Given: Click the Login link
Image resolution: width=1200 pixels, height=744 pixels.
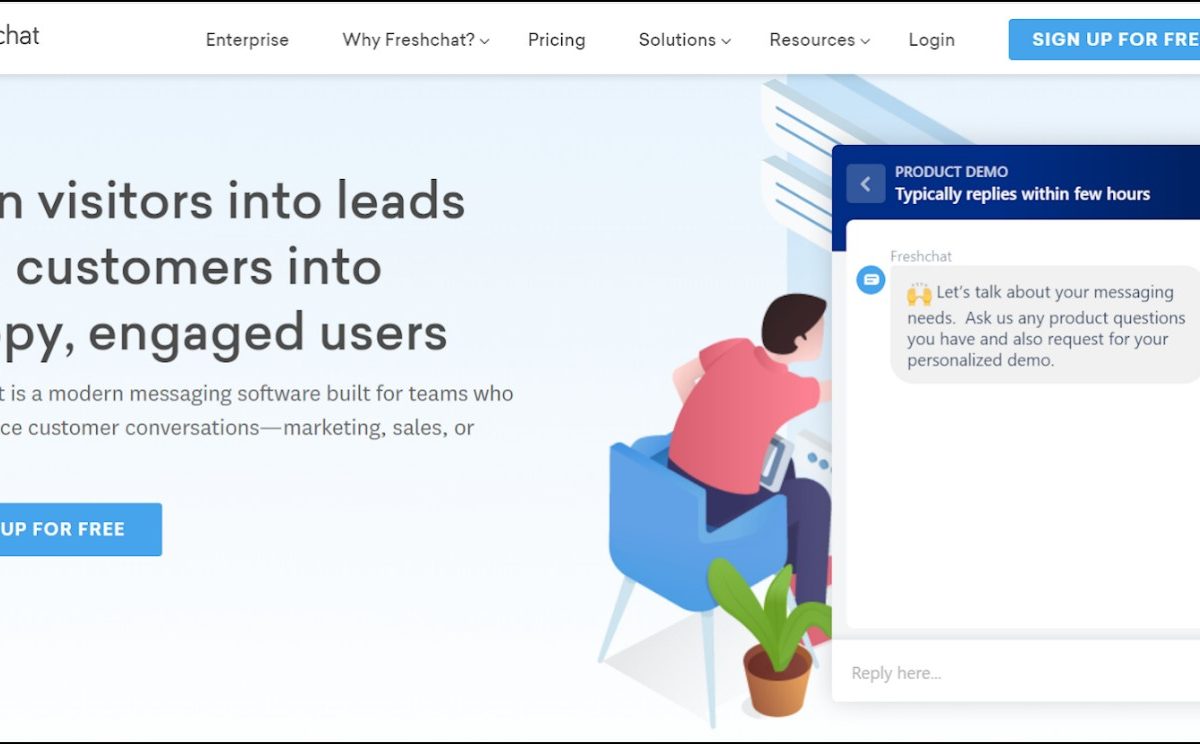Looking at the screenshot, I should (x=931, y=40).
